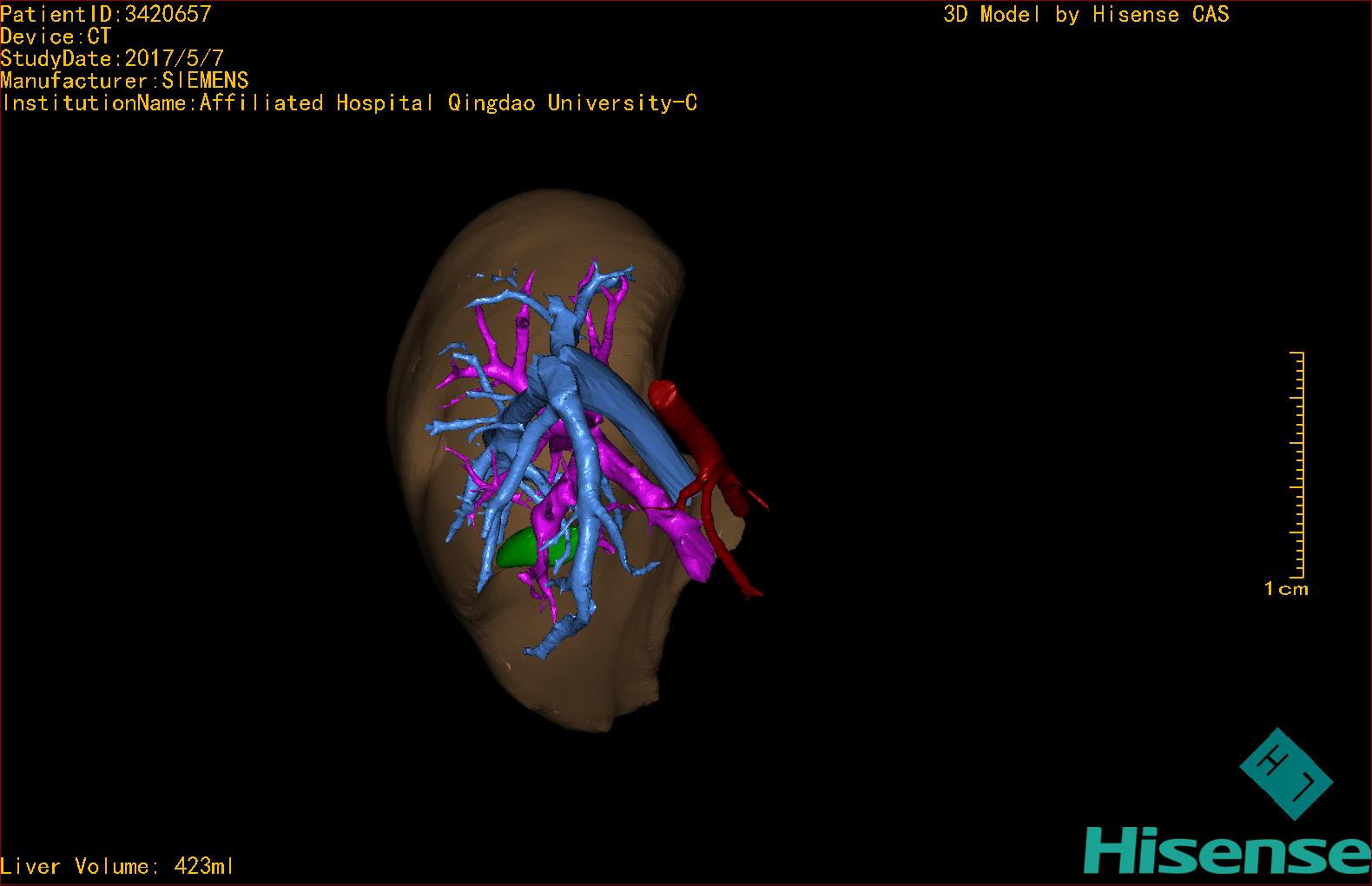Click the Manufacturer:SIEMENS text
This screenshot has height=886, width=1372.
(124, 81)
